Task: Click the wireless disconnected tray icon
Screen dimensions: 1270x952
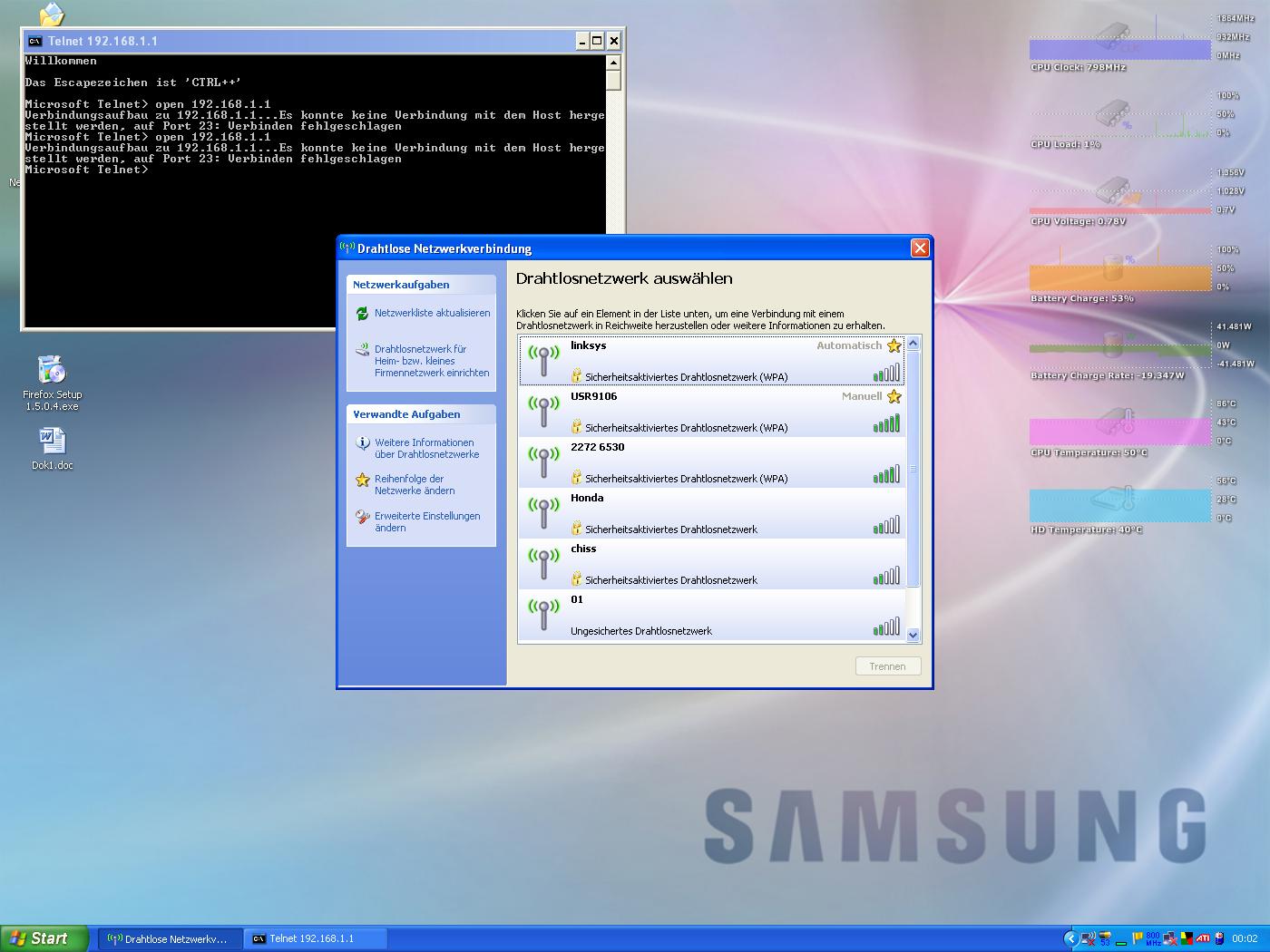Action: pyautogui.click(x=1089, y=938)
